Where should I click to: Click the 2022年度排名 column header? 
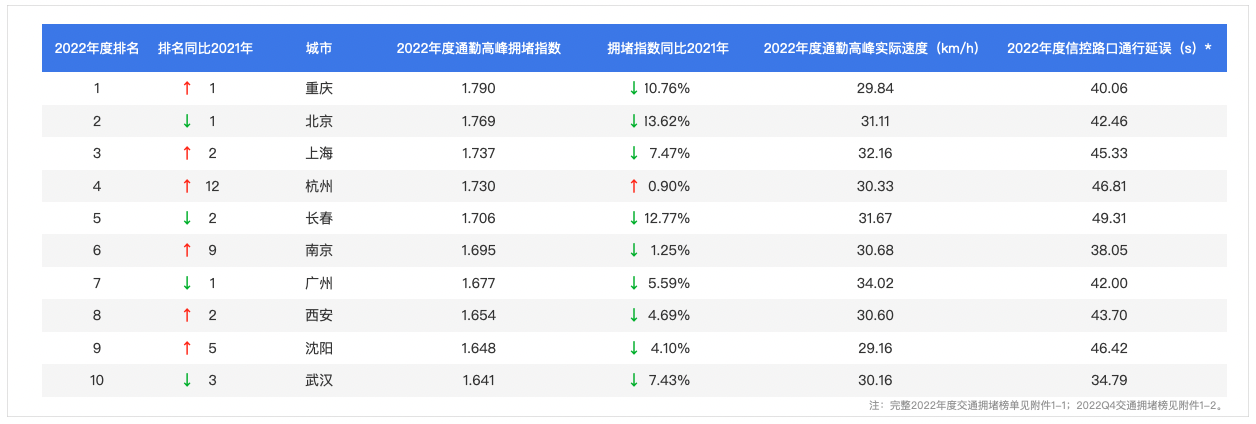[x=97, y=48]
